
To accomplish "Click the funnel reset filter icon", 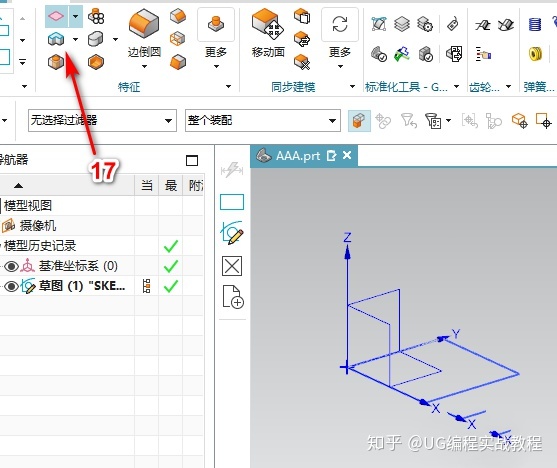I will point(409,121).
